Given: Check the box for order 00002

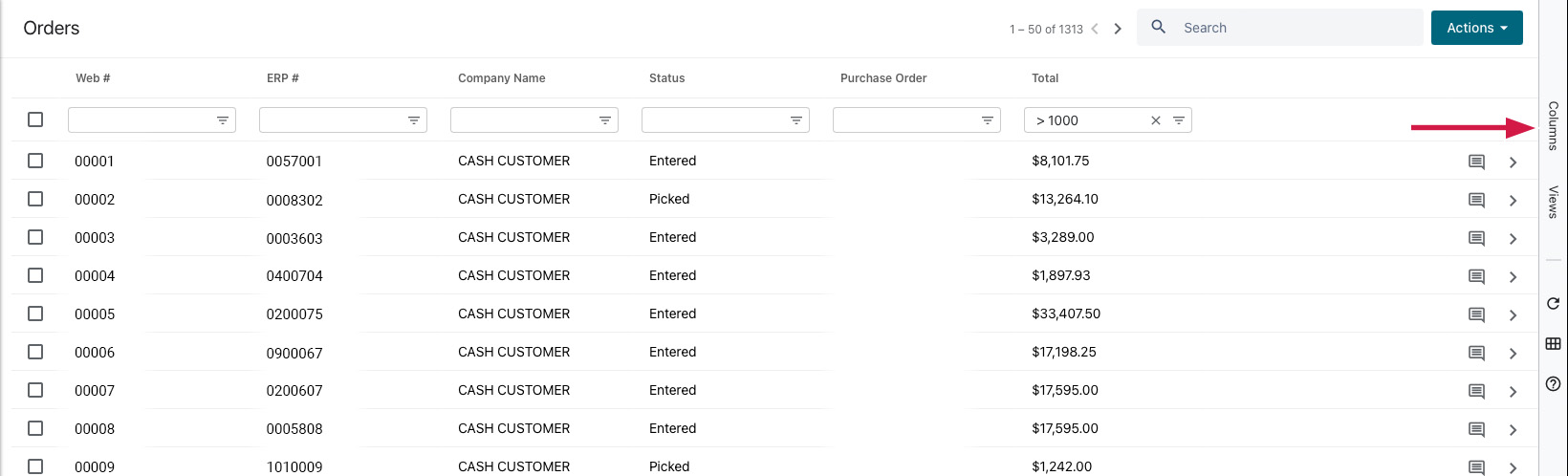Looking at the screenshot, I should [35, 199].
